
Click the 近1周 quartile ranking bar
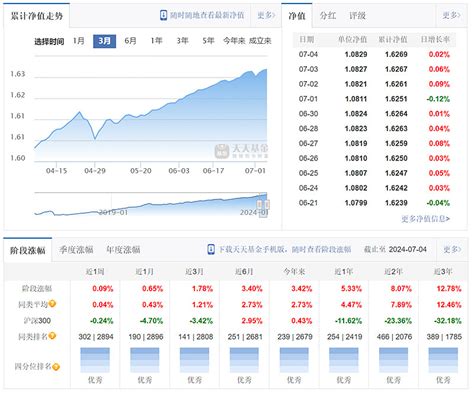(95, 360)
